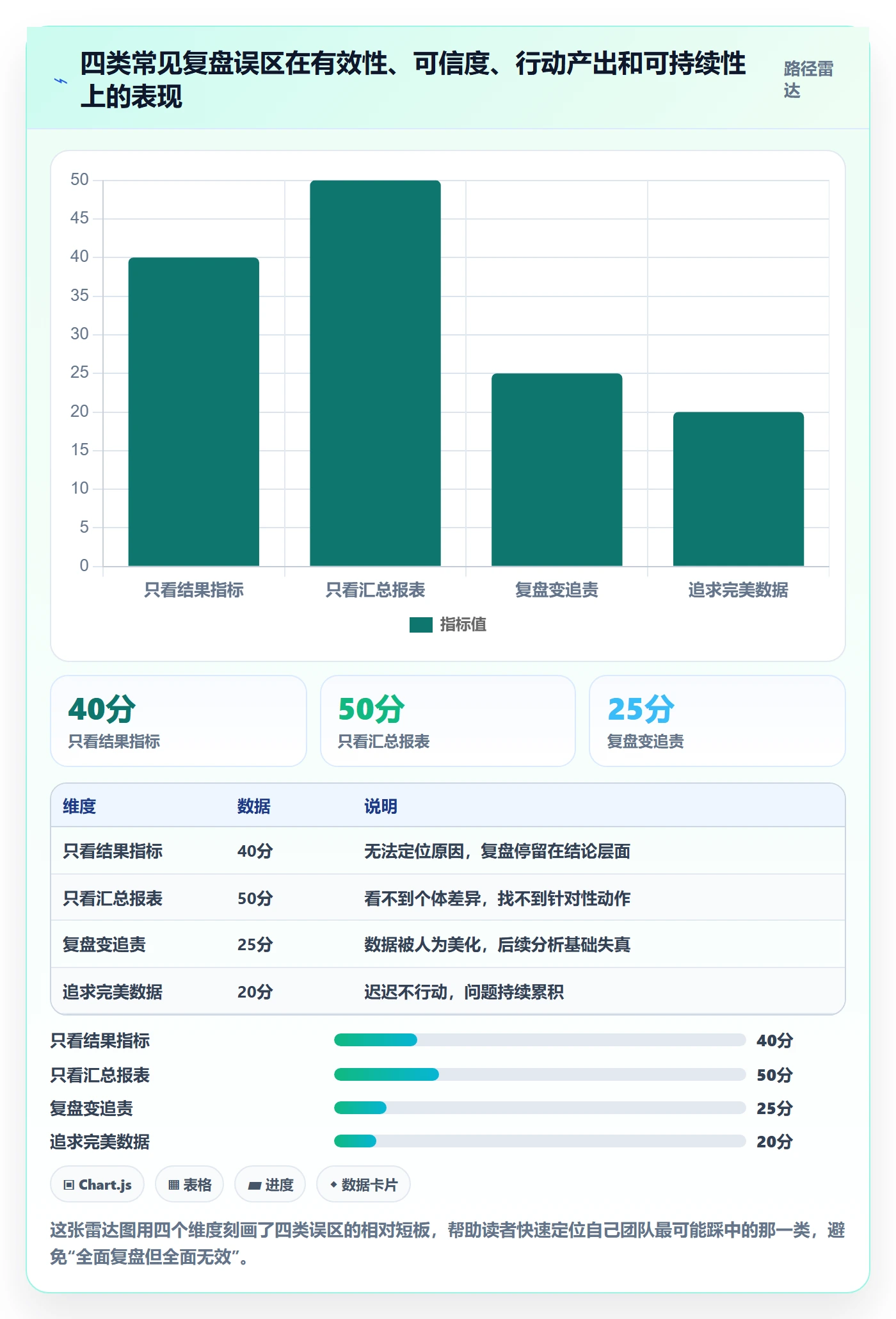
Task: Click the y-axis label 50
Action: pyautogui.click(x=79, y=179)
